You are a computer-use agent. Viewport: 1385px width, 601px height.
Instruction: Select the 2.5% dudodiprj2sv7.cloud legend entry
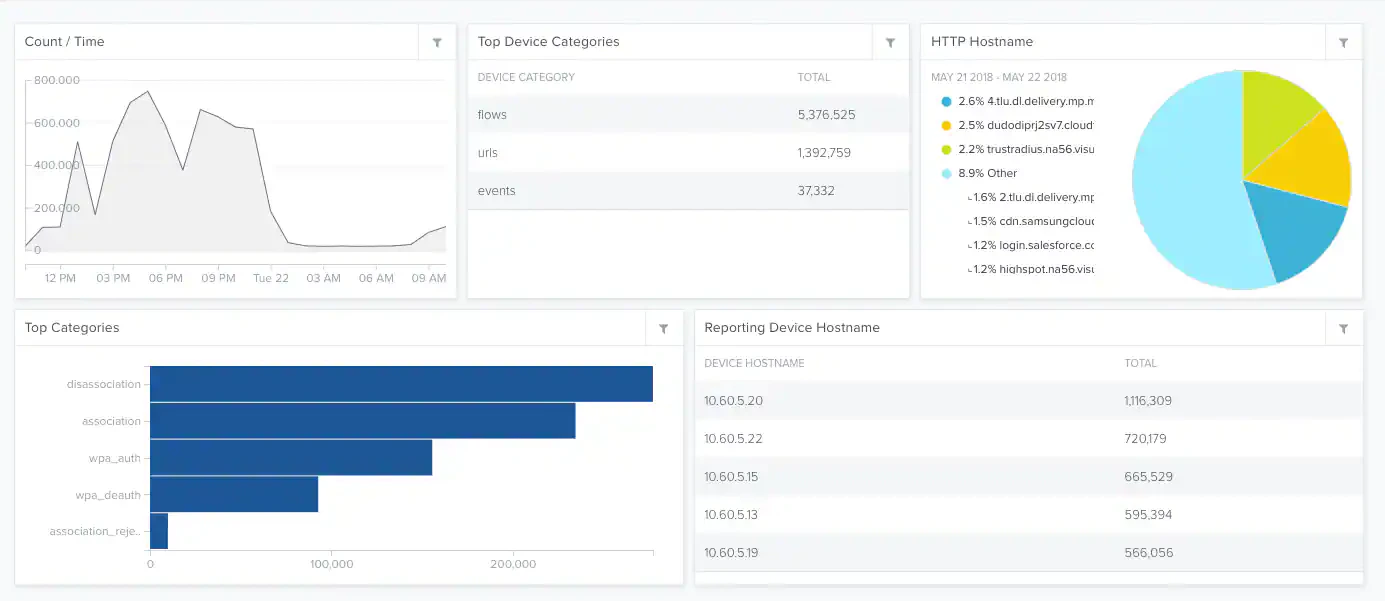click(x=1018, y=125)
